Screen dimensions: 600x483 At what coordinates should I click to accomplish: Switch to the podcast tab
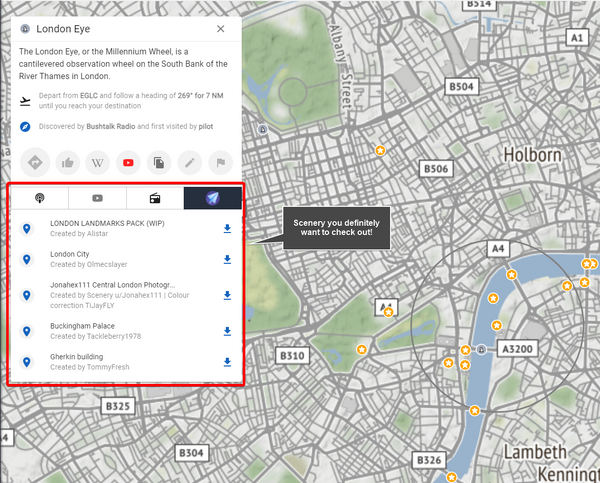pyautogui.click(x=40, y=198)
